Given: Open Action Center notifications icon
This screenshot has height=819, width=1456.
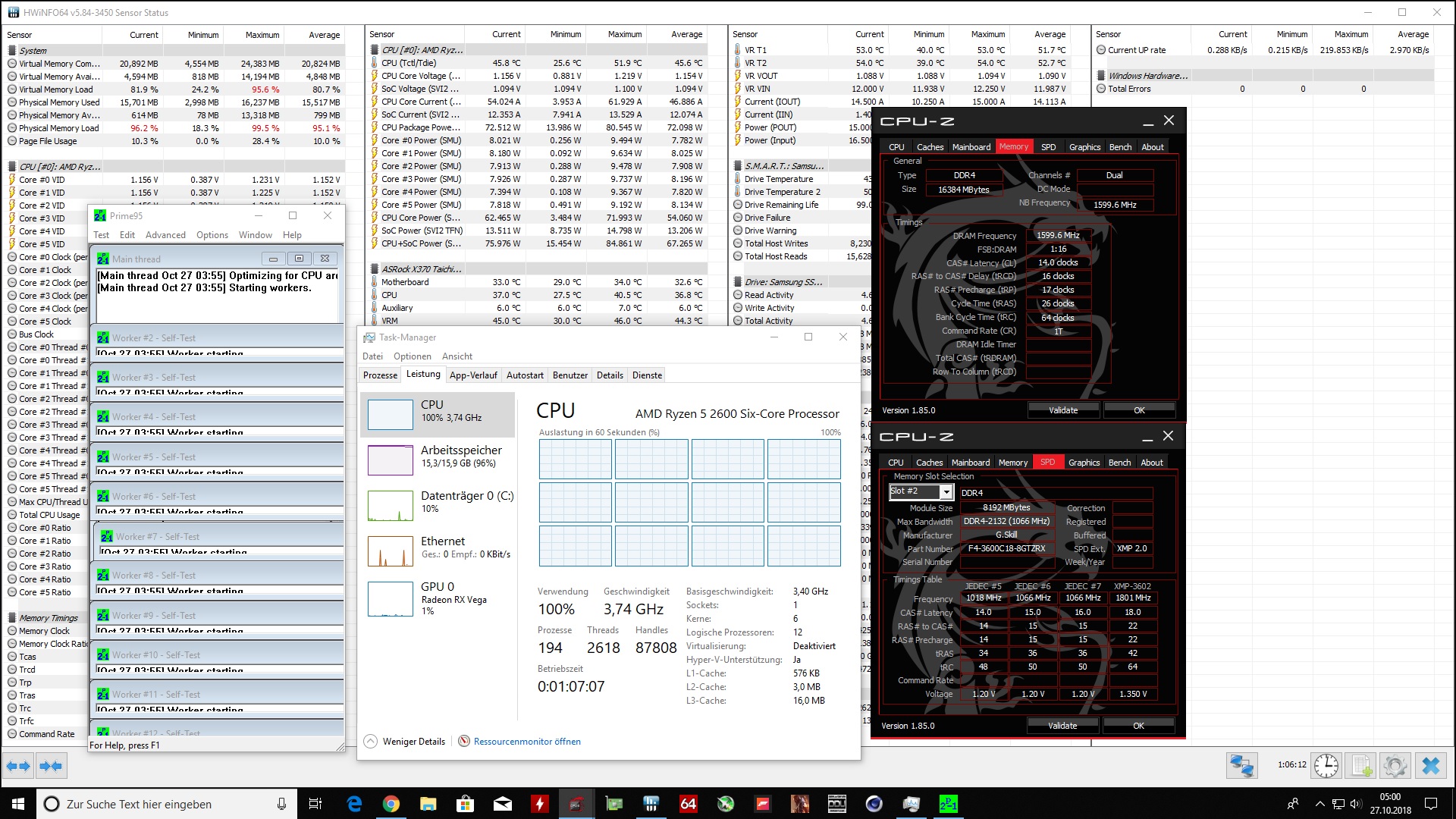Looking at the screenshot, I should click(x=1431, y=804).
